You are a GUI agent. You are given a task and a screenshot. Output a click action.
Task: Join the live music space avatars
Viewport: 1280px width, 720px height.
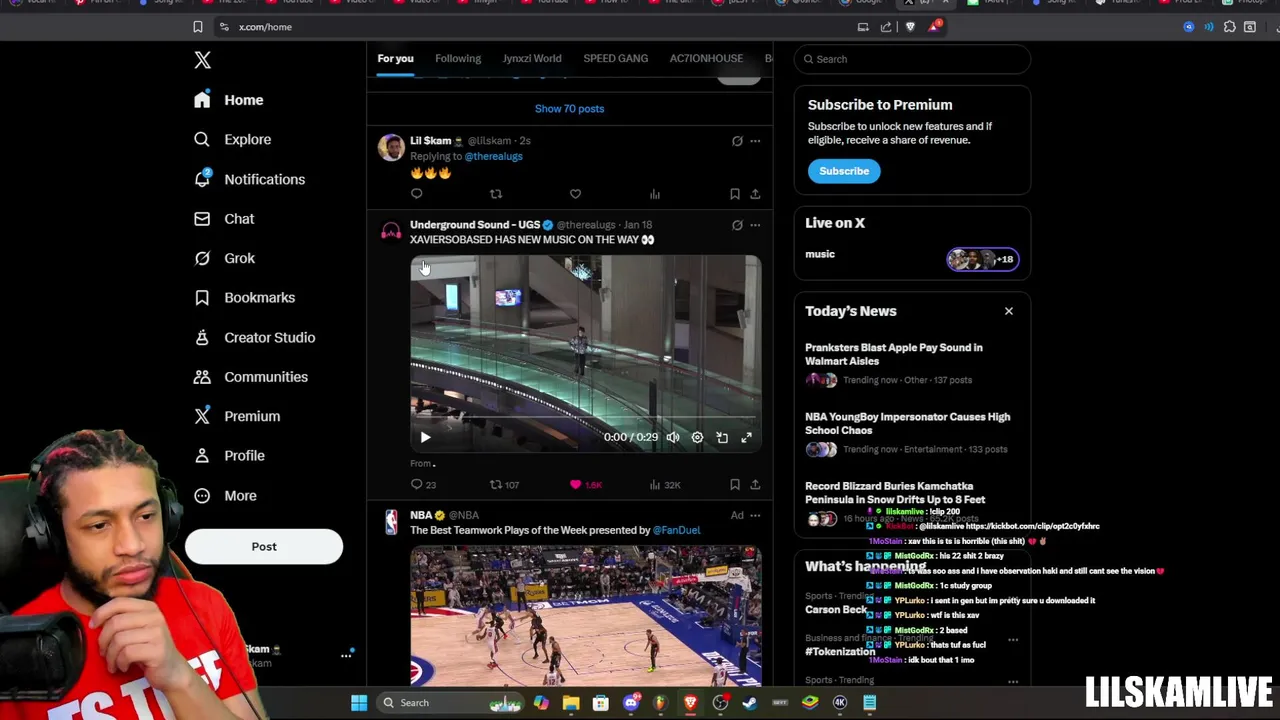tap(983, 259)
